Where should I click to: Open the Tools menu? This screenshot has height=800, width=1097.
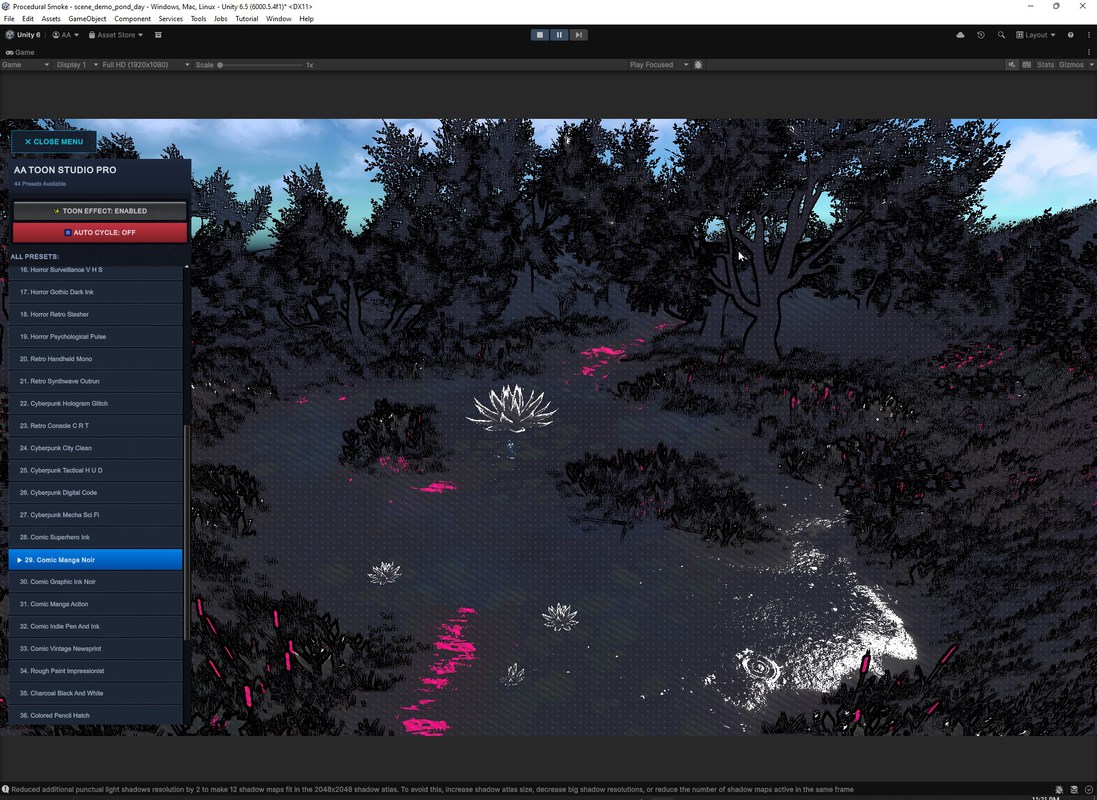199,19
